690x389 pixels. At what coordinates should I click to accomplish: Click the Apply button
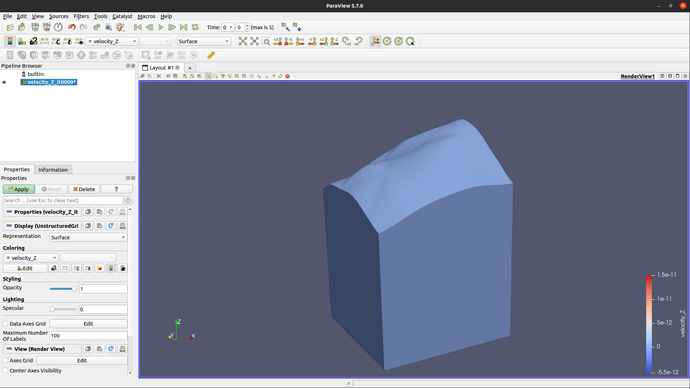[18, 189]
